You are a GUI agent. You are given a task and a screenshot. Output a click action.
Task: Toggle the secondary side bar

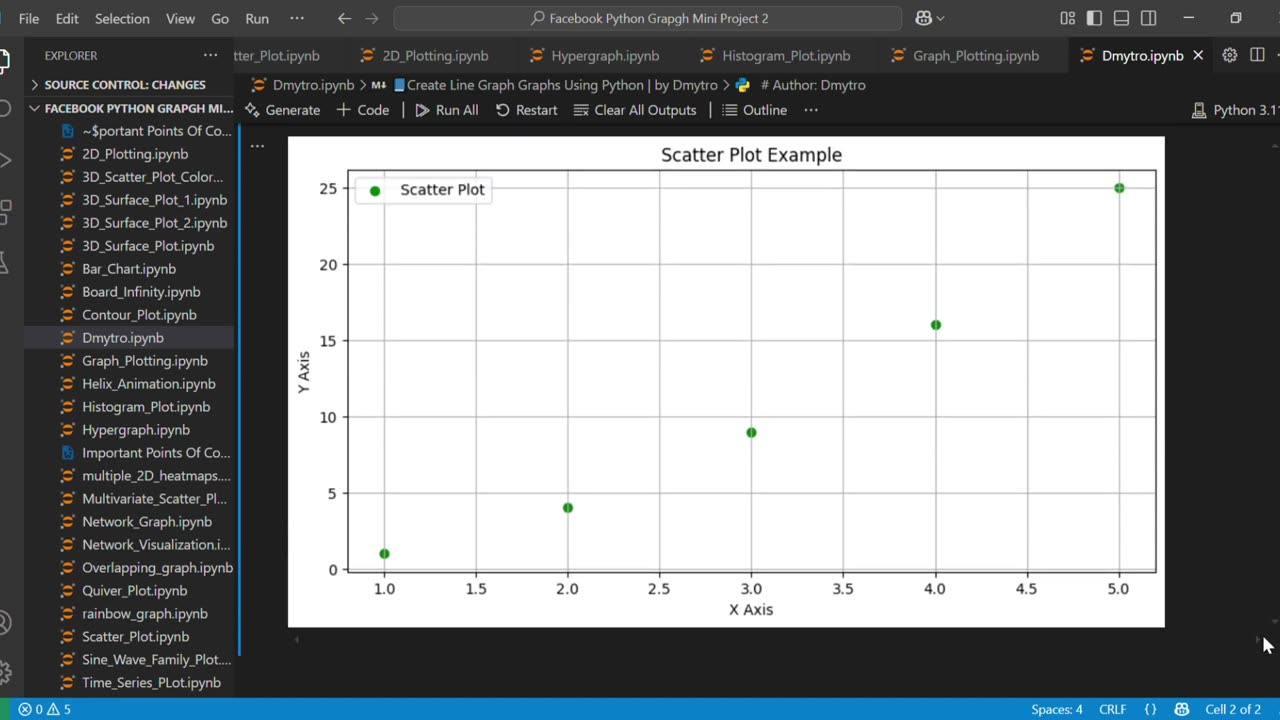tap(1148, 18)
